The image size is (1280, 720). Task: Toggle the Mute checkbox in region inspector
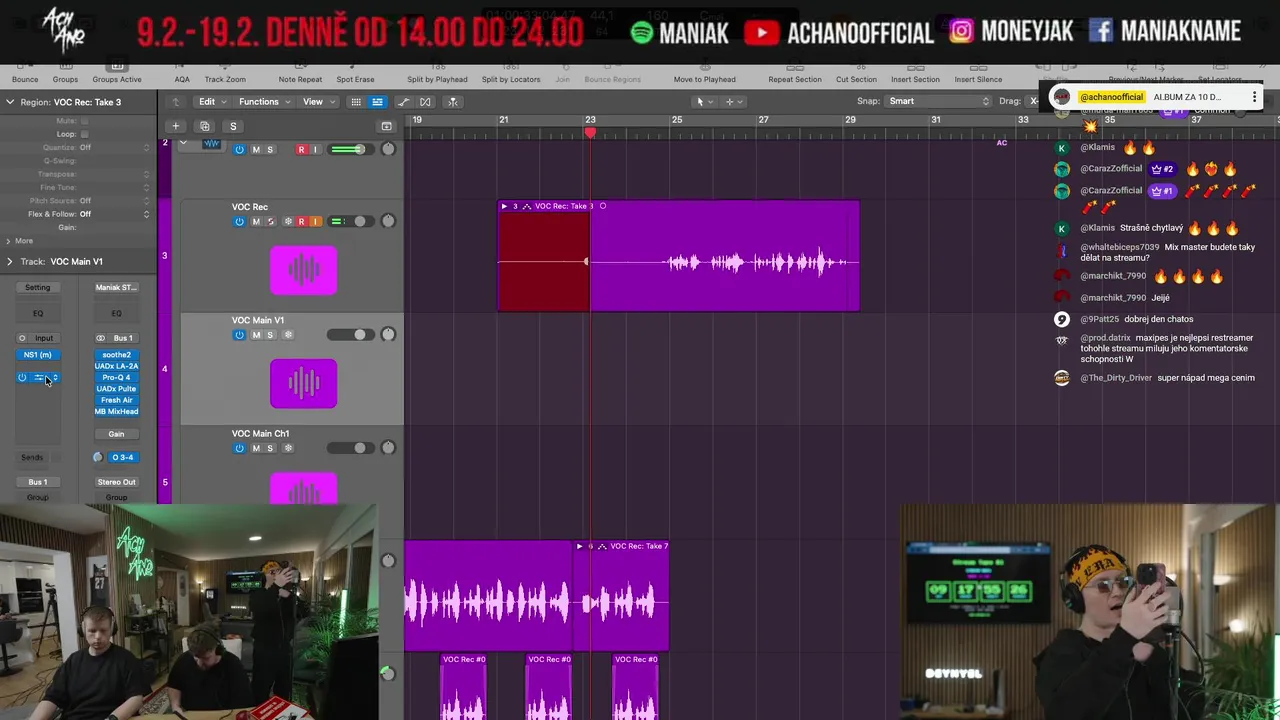(84, 121)
